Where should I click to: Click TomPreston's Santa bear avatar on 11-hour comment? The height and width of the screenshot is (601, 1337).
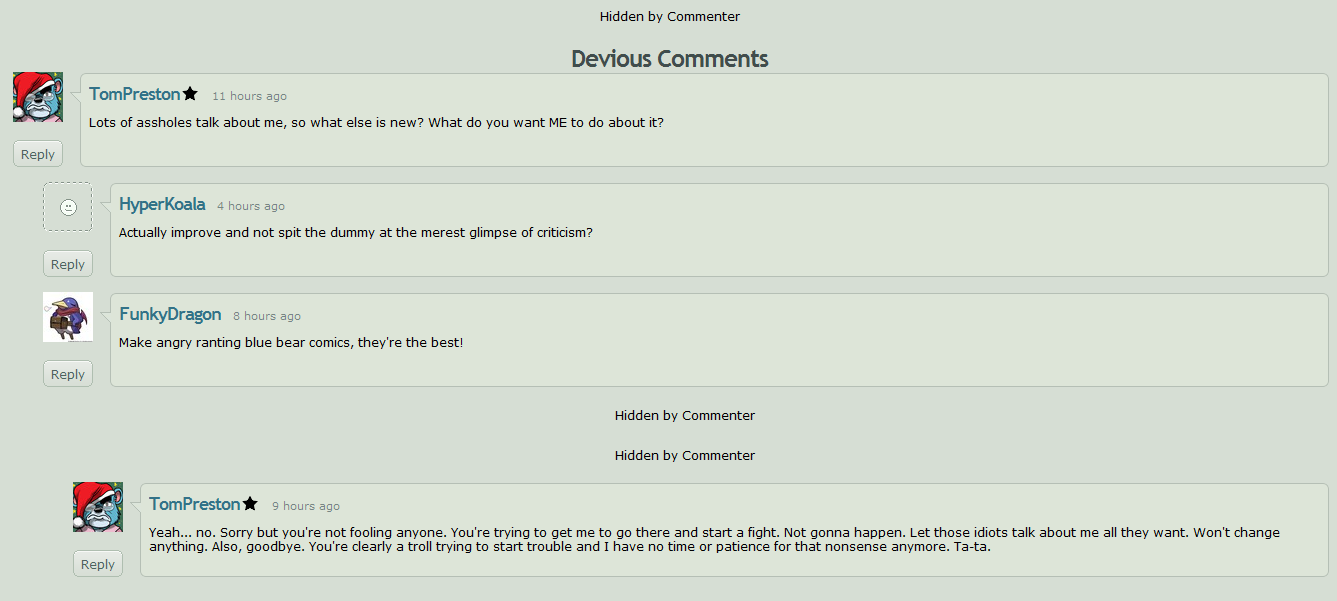coord(38,97)
